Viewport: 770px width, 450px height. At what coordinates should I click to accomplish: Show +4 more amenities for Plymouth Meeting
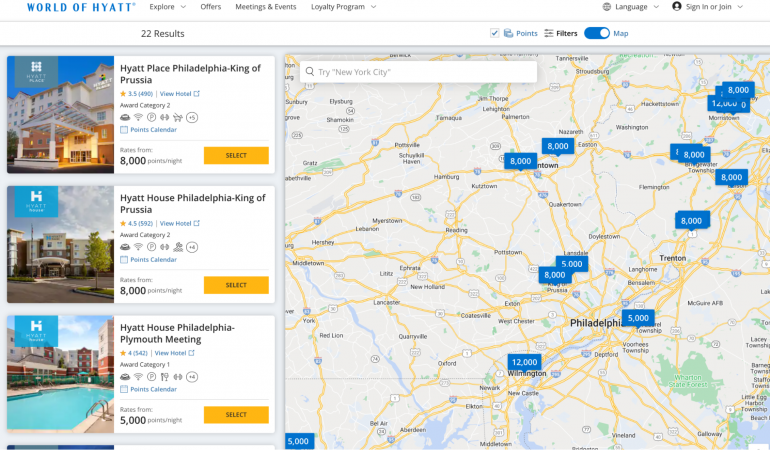[192, 377]
